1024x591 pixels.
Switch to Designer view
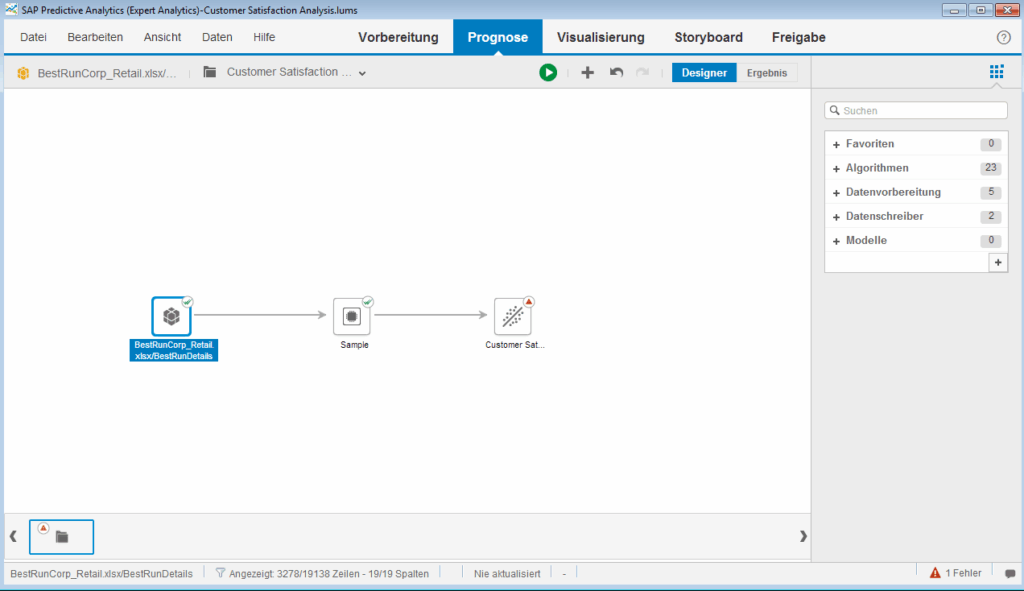coord(704,72)
